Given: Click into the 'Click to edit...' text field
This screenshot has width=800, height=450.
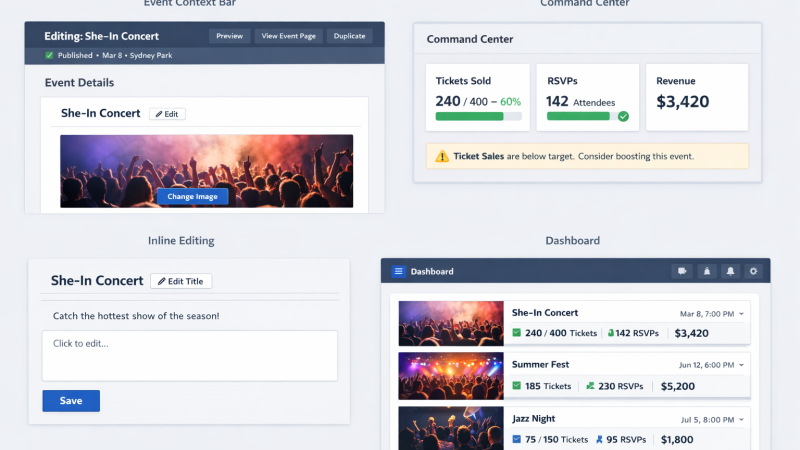Looking at the screenshot, I should (189, 355).
